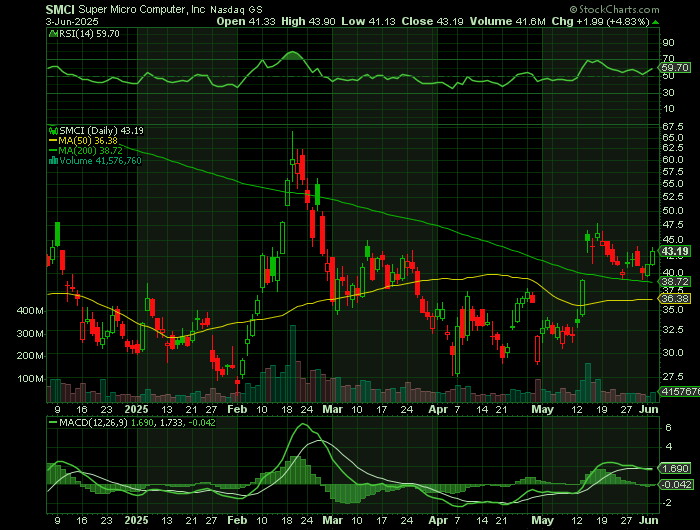
Task: Click the May label on the price panel date axis
Action: click(542, 409)
